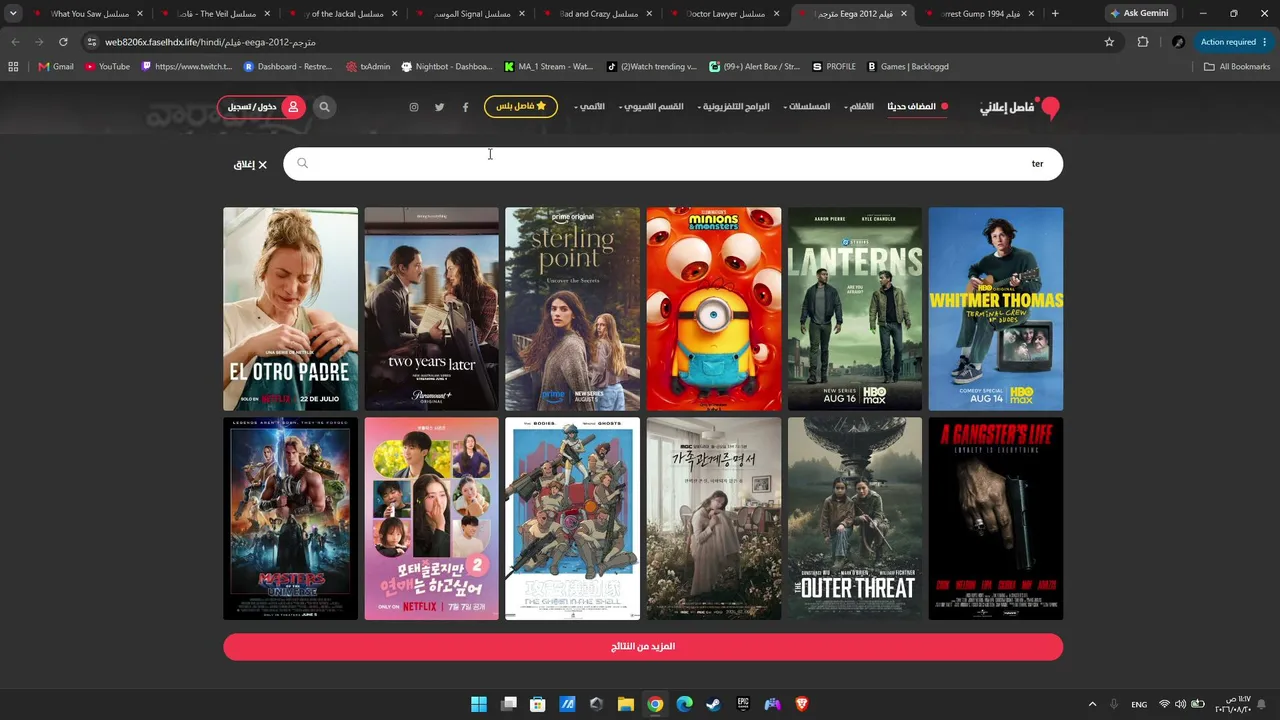
Task: Open the Instagram social icon in header
Action: pos(414,107)
